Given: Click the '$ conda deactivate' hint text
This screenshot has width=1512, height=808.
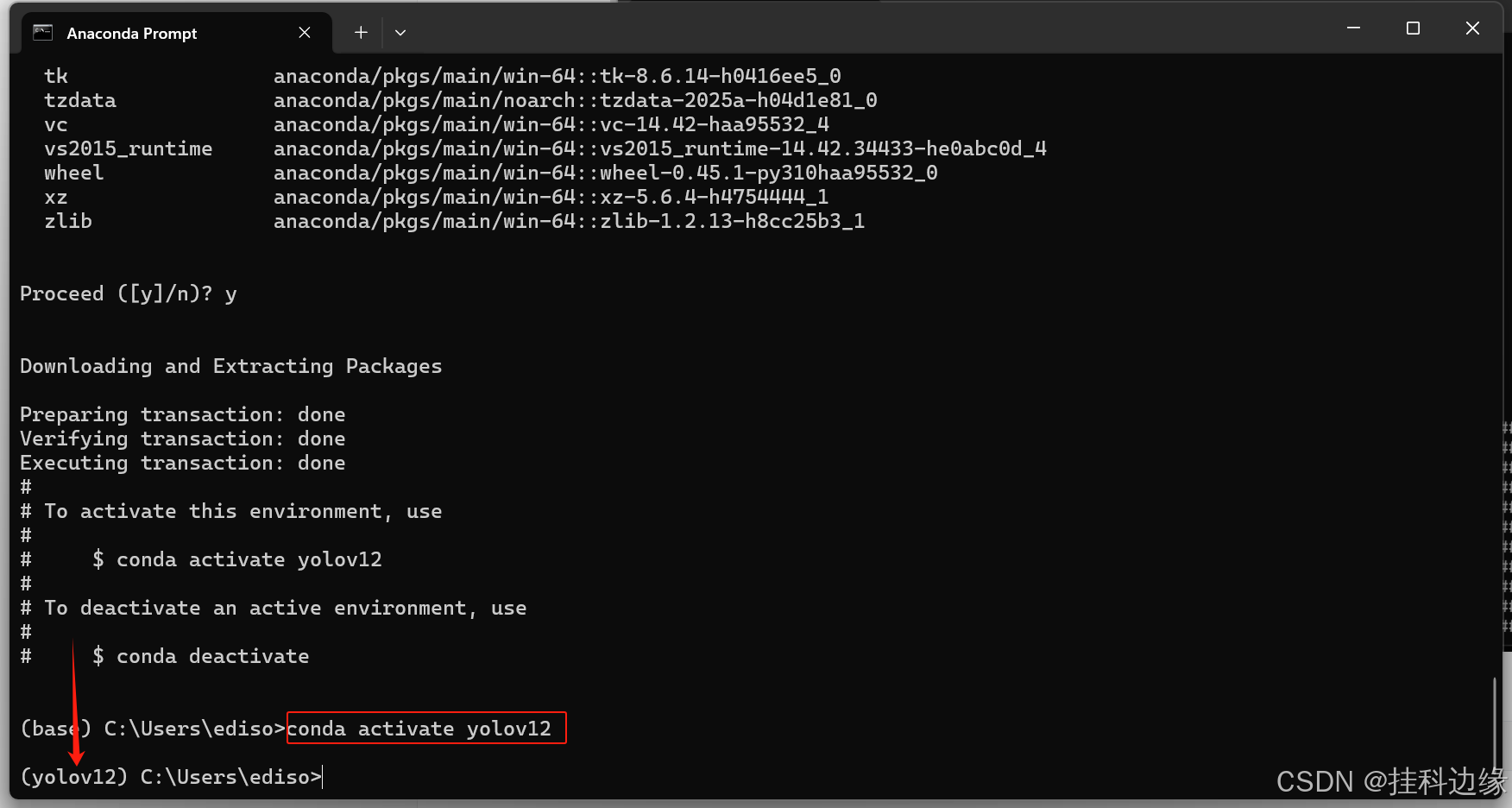Looking at the screenshot, I should (200, 656).
